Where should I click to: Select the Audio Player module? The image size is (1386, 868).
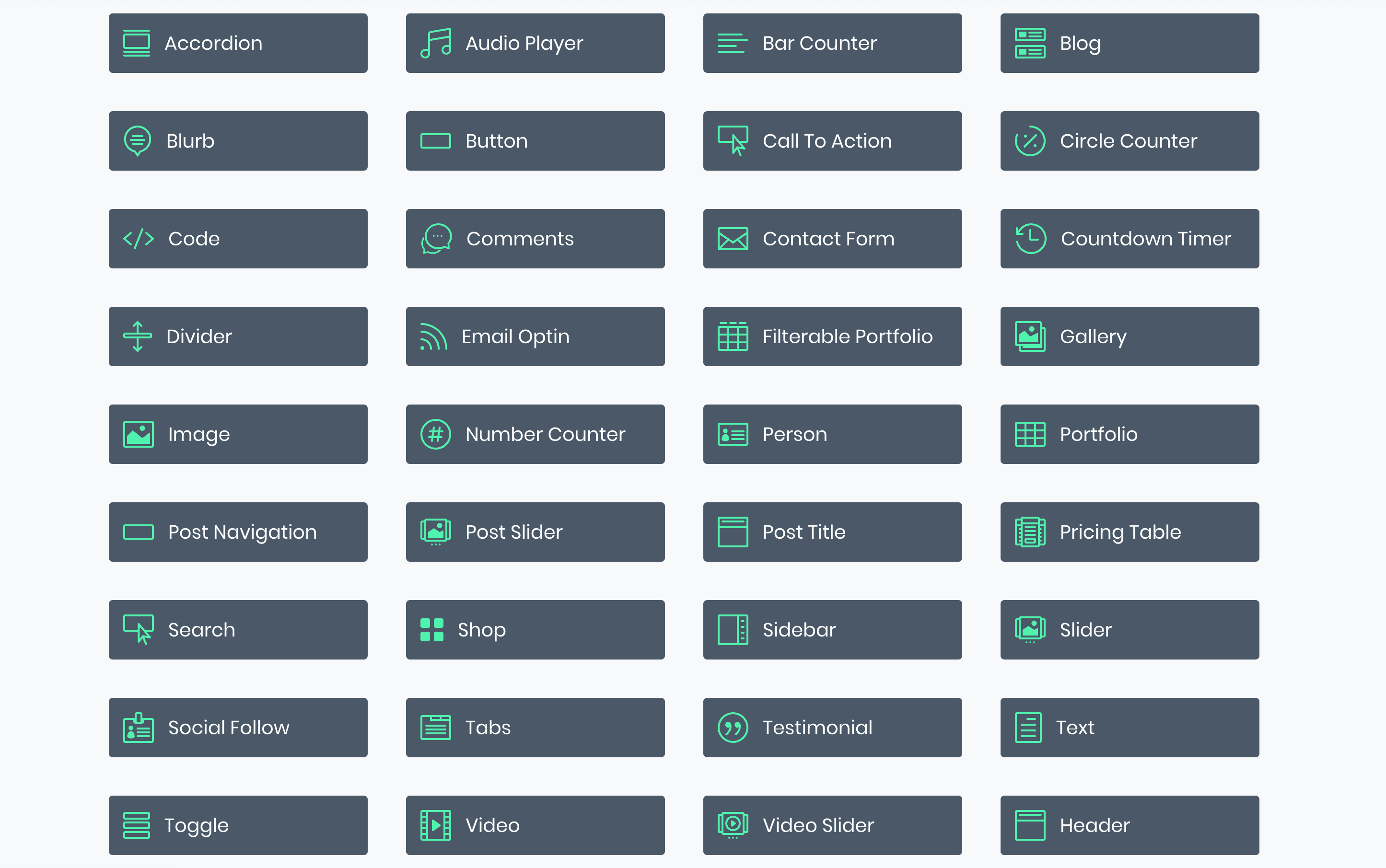click(536, 43)
